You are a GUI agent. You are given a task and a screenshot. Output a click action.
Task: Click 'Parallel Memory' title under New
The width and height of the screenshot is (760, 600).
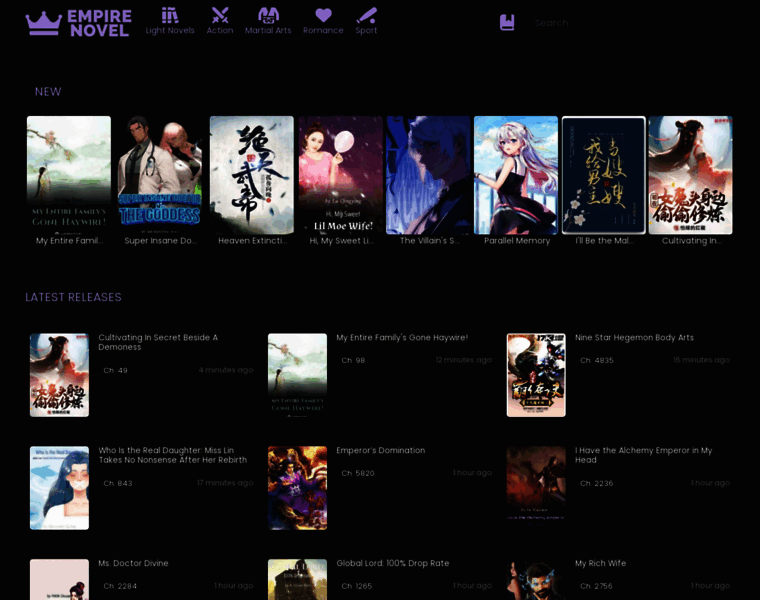tap(517, 240)
